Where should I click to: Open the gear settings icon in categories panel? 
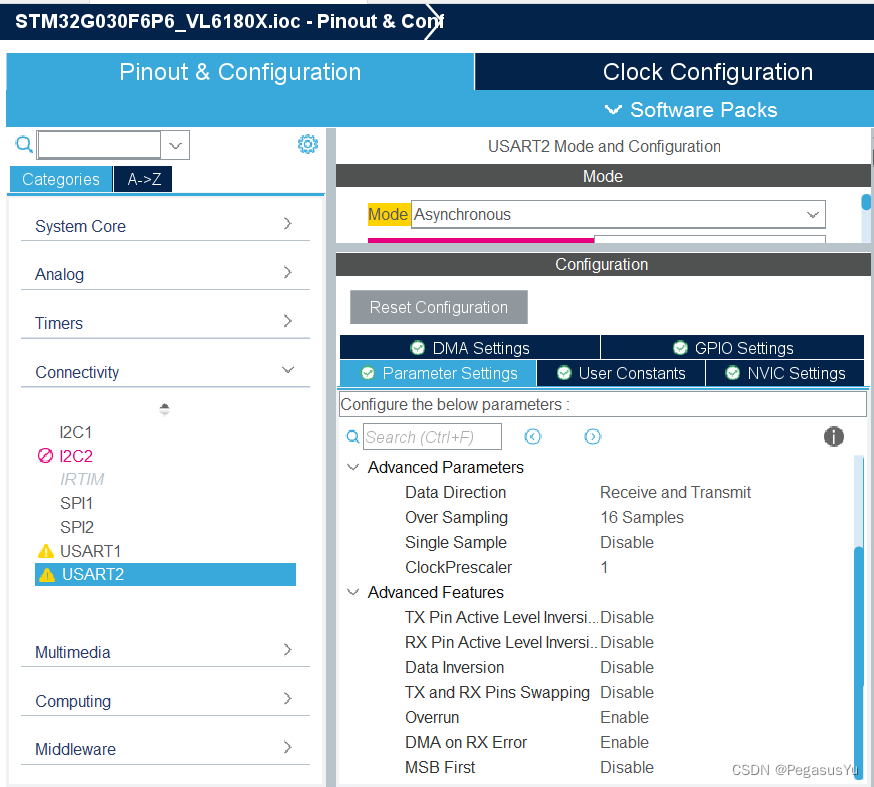[308, 144]
